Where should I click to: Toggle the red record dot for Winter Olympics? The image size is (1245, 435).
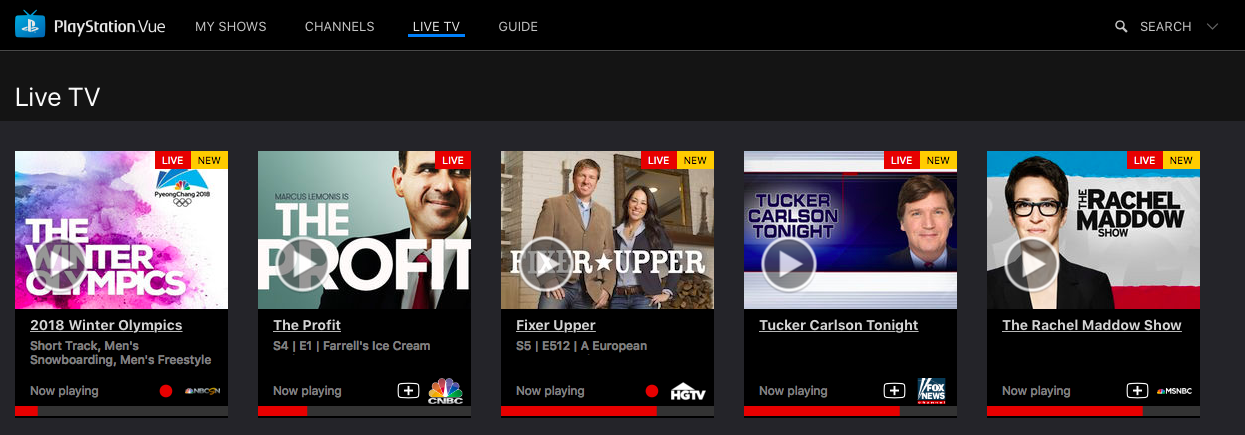coord(166,391)
